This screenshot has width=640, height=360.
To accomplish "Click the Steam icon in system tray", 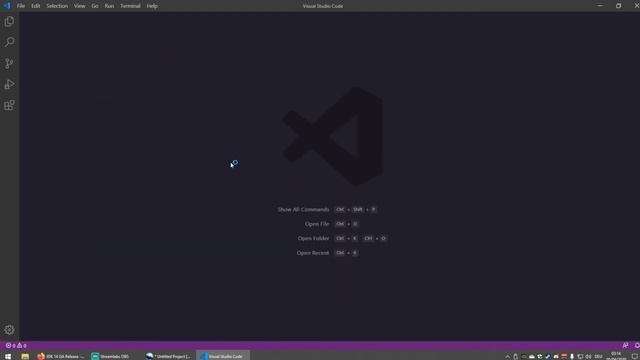I will click(x=548, y=357).
